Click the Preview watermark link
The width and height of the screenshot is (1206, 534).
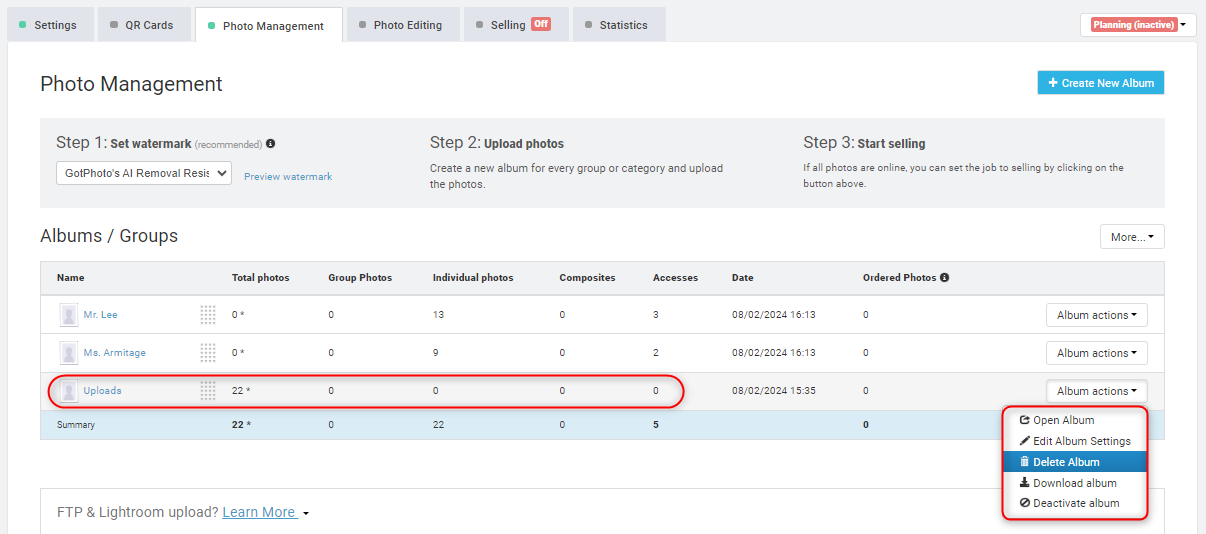click(x=288, y=176)
